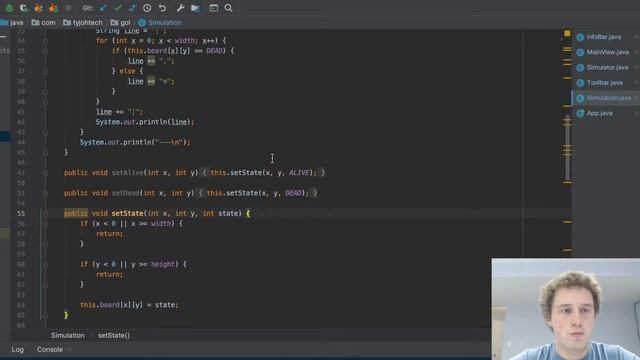
Task: Open the Log tab at bottom
Action: 18,350
